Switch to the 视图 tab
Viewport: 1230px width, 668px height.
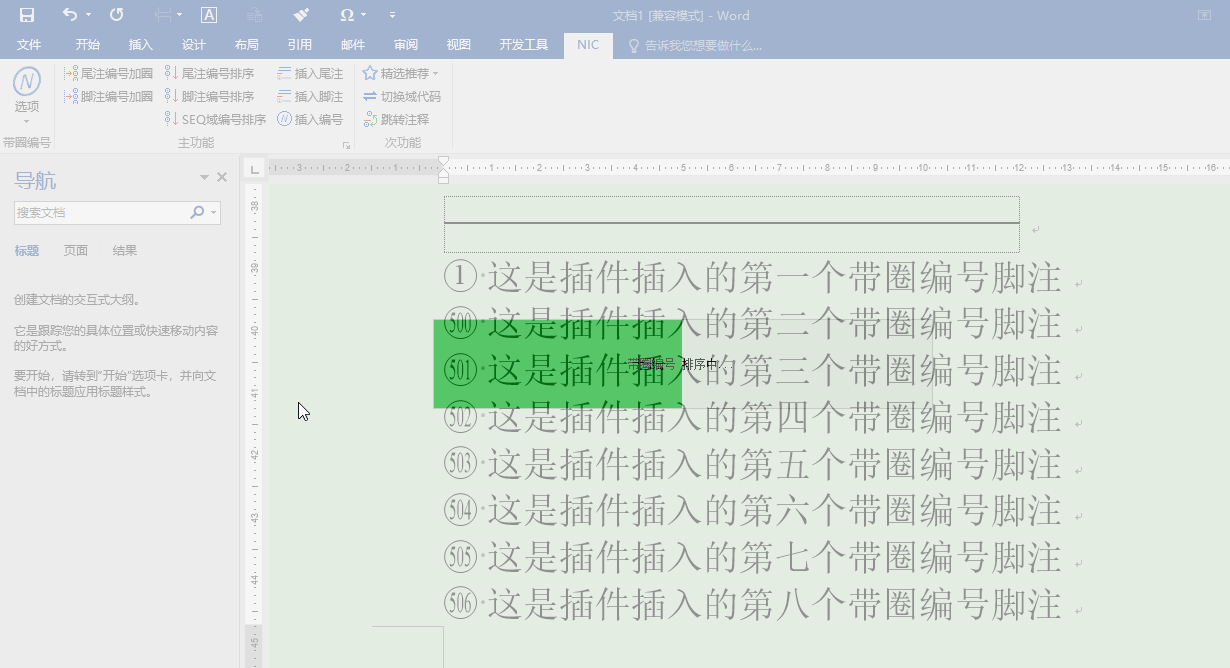[459, 45]
